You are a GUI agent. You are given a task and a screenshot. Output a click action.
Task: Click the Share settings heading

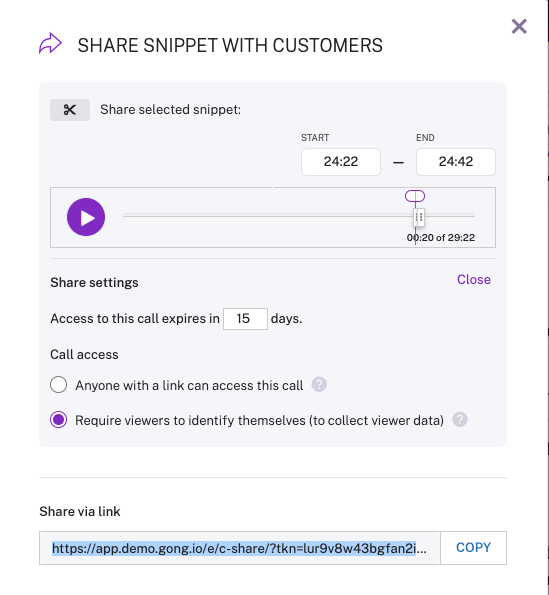[x=94, y=283]
